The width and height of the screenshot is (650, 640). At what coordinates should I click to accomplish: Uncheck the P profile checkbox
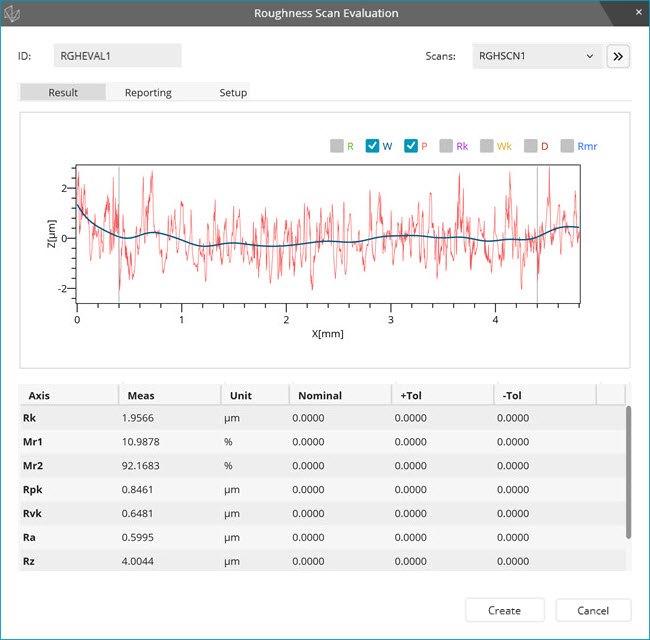click(411, 146)
